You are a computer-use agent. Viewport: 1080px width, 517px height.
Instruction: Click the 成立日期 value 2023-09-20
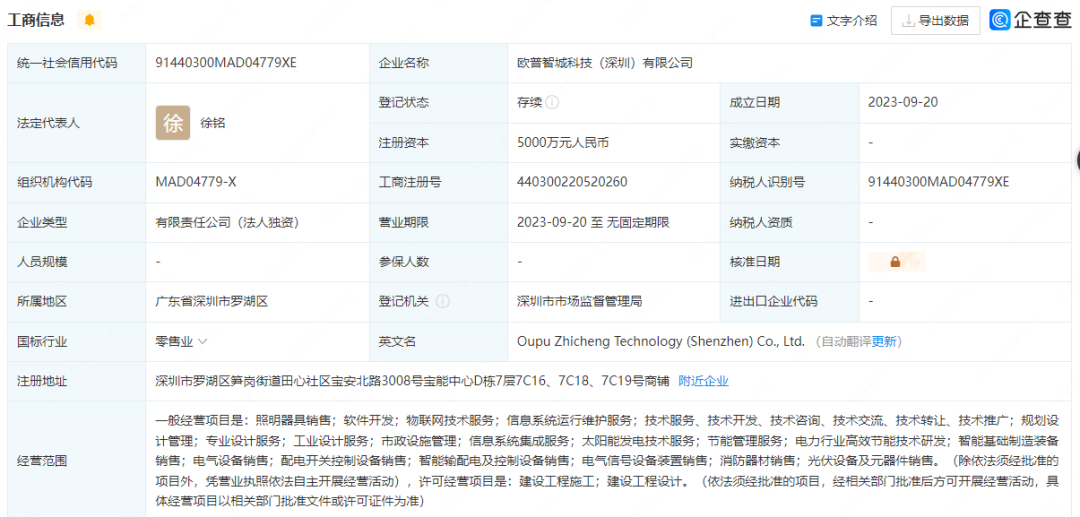[904, 103]
